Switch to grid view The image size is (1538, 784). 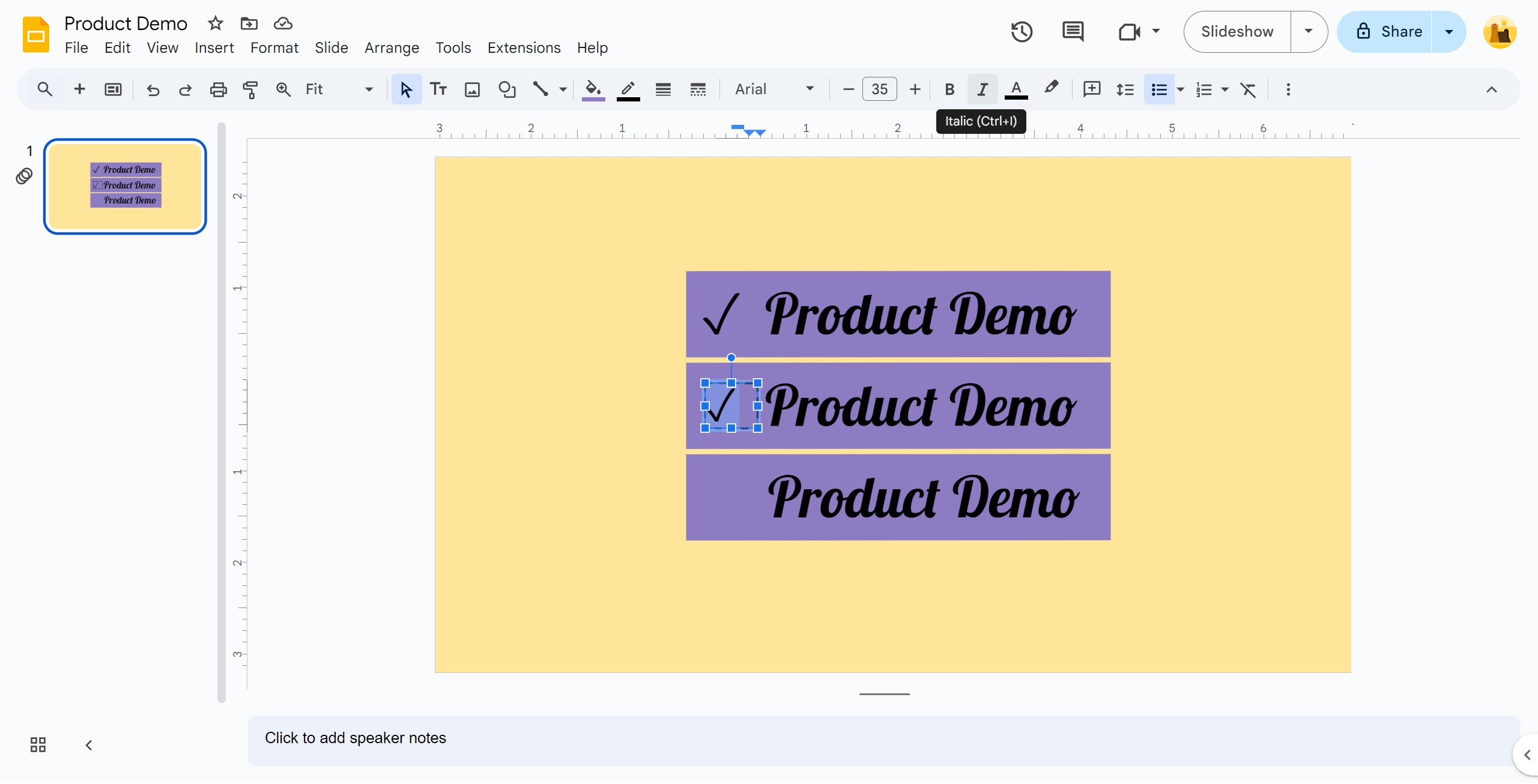point(38,745)
